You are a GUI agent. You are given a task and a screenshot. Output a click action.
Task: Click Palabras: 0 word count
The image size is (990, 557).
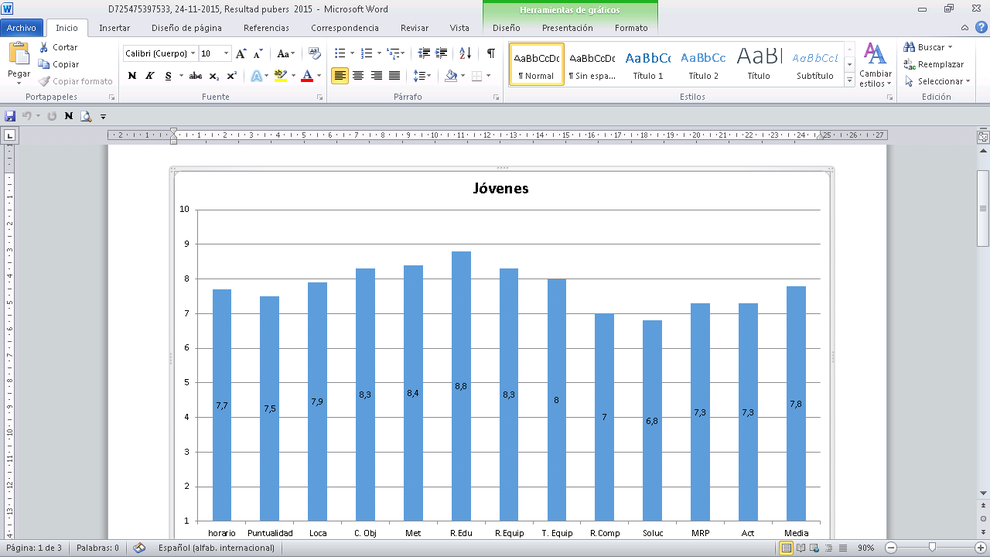98,548
